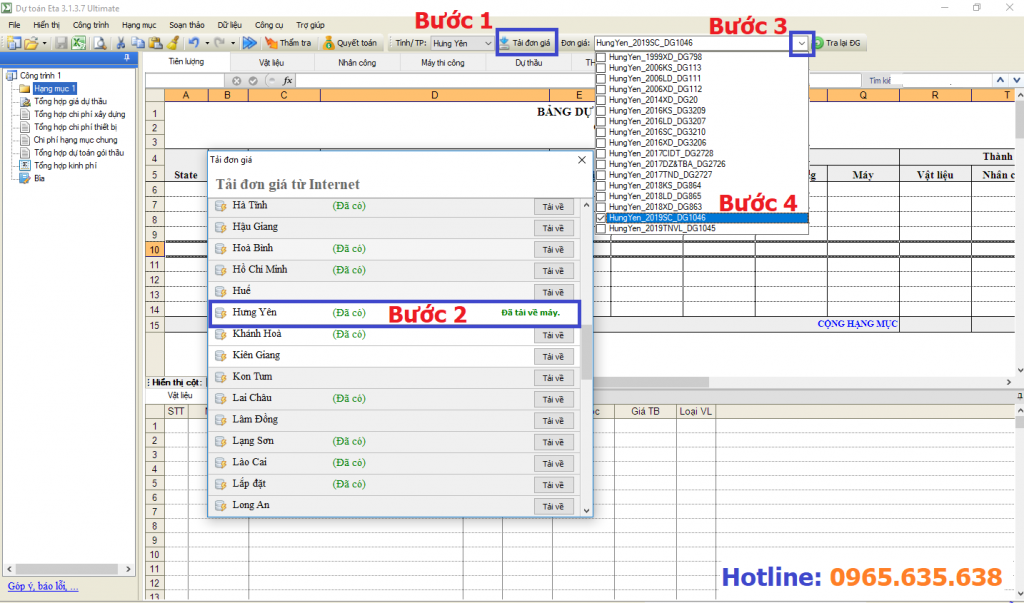Select Tổng hợp kinh phí in the tree

click(x=64, y=166)
